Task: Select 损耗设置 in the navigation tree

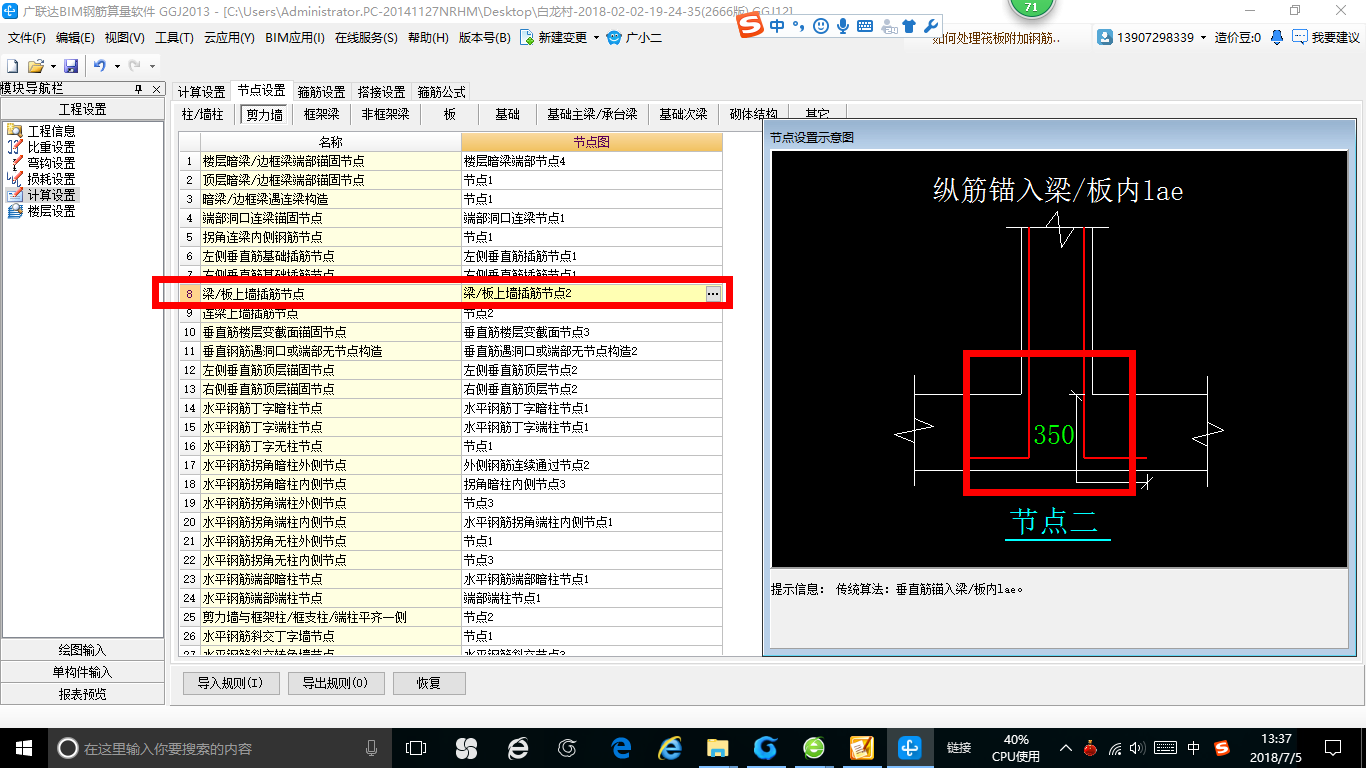Action: point(51,179)
